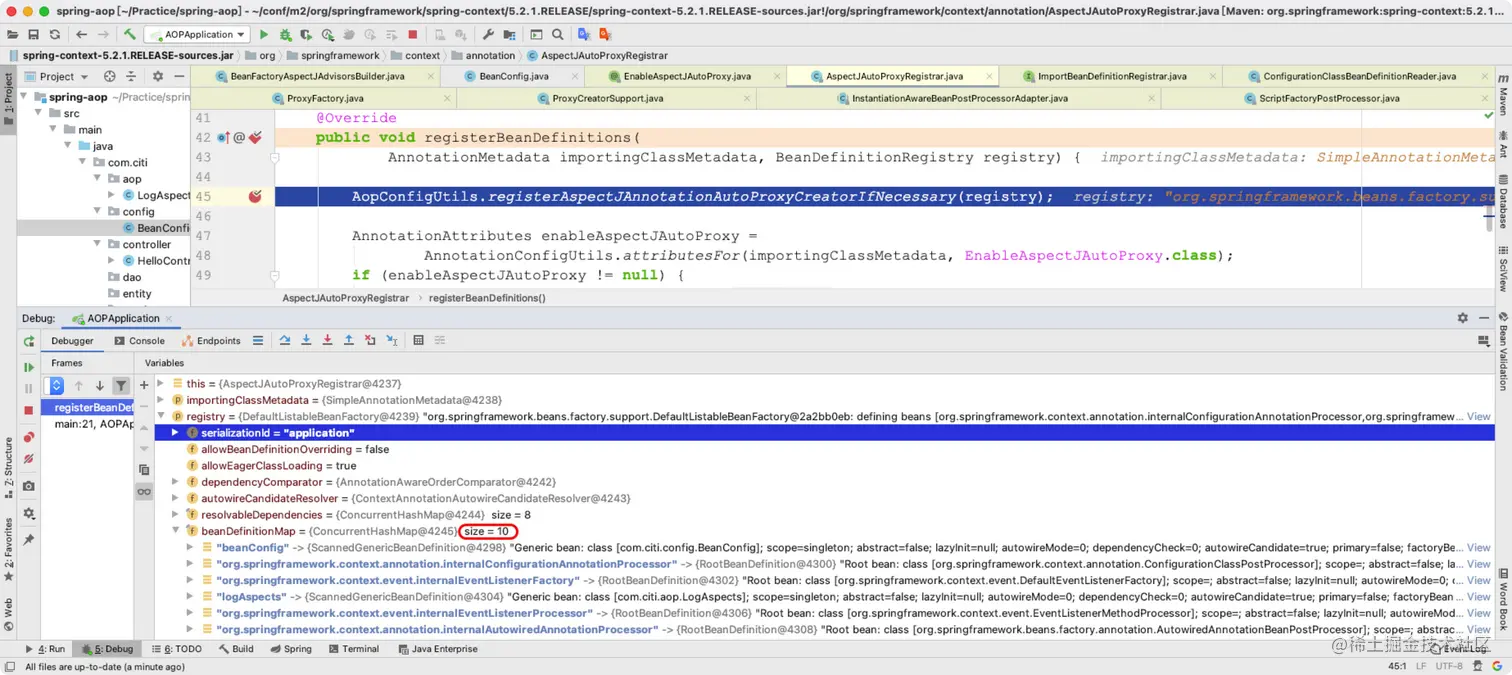Rerun AOPApplication in debug panel
This screenshot has width=1512, height=675.
[28, 341]
